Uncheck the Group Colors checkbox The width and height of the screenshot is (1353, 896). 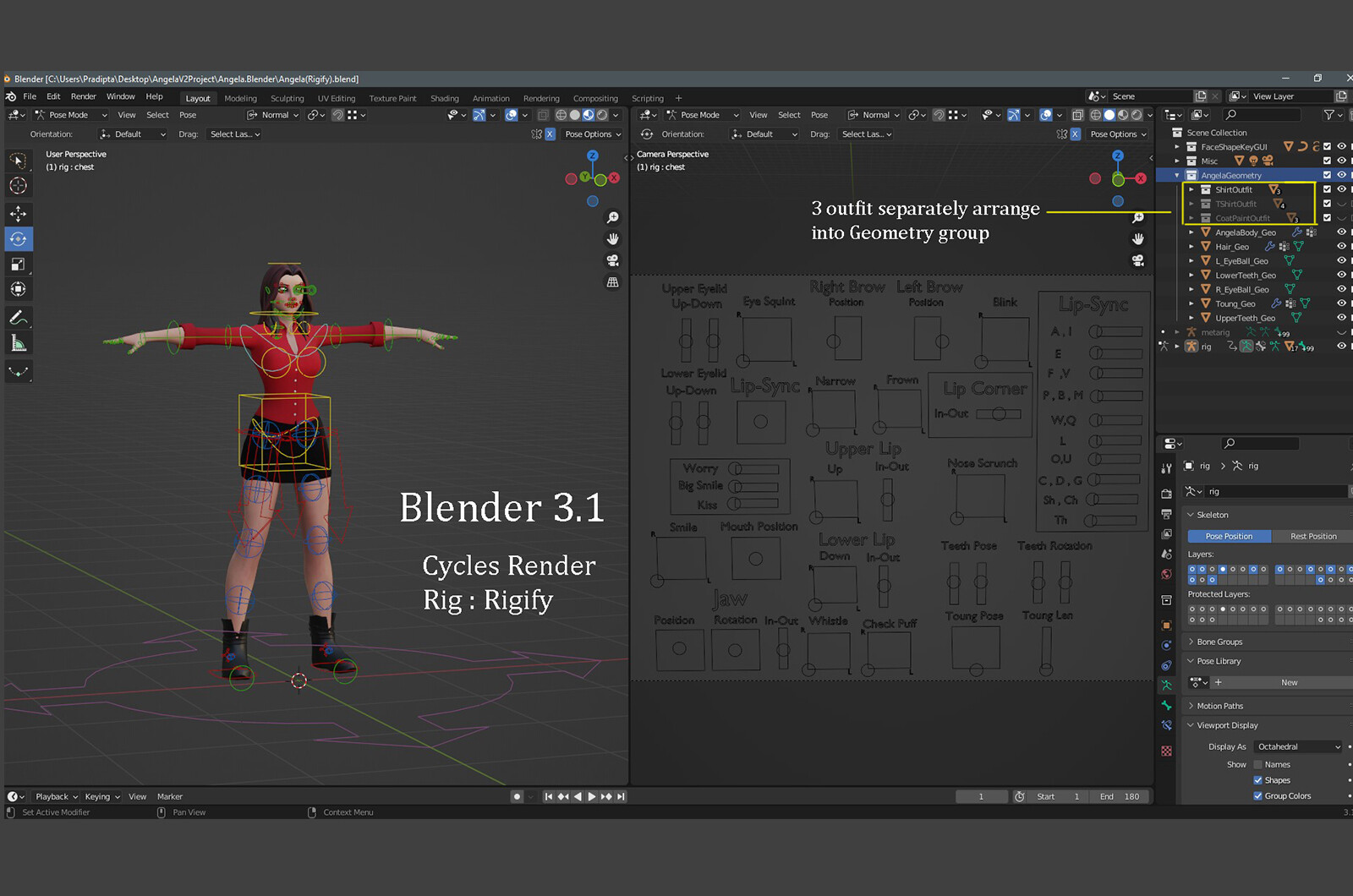pyautogui.click(x=1258, y=796)
